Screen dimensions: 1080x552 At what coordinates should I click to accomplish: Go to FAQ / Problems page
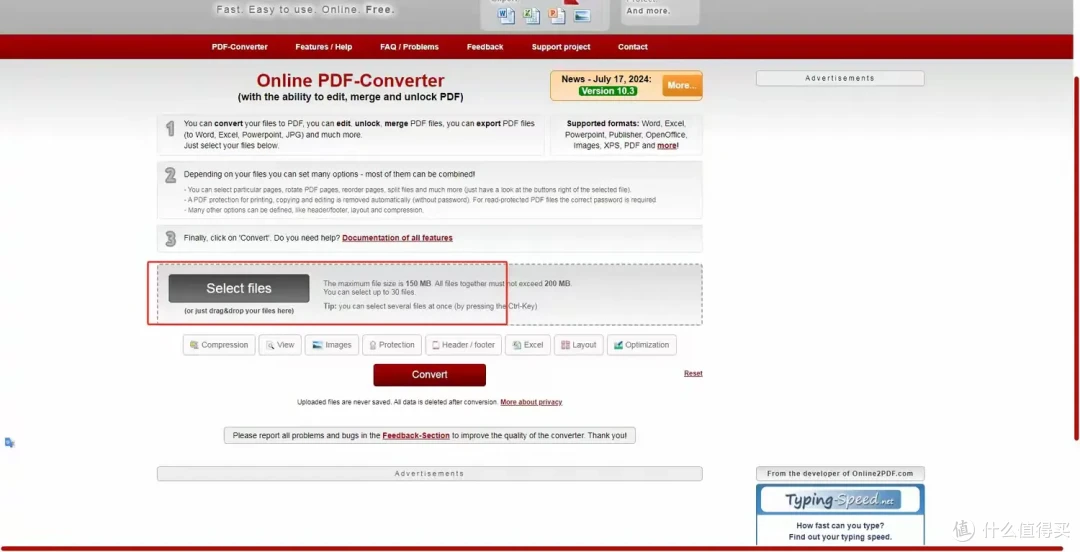tap(409, 47)
